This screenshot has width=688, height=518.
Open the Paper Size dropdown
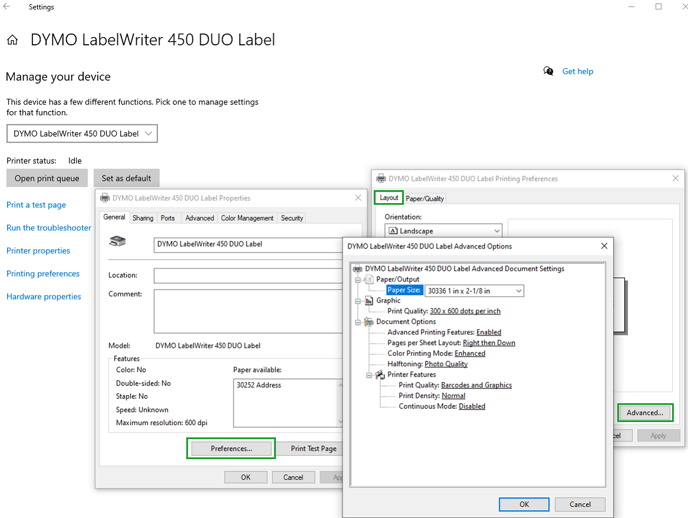click(x=474, y=291)
